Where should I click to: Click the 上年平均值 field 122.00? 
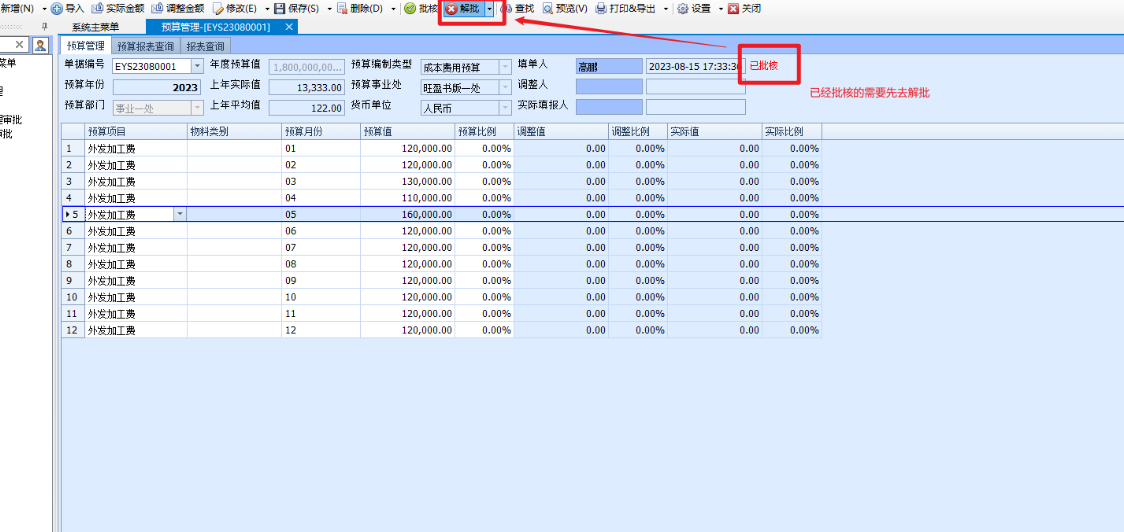pos(306,108)
